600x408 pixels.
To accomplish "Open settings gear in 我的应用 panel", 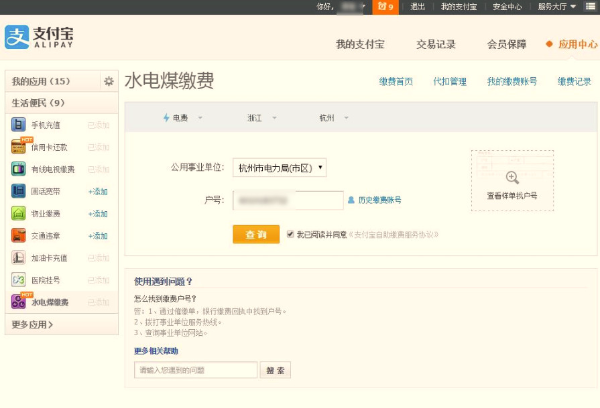I will point(108,81).
